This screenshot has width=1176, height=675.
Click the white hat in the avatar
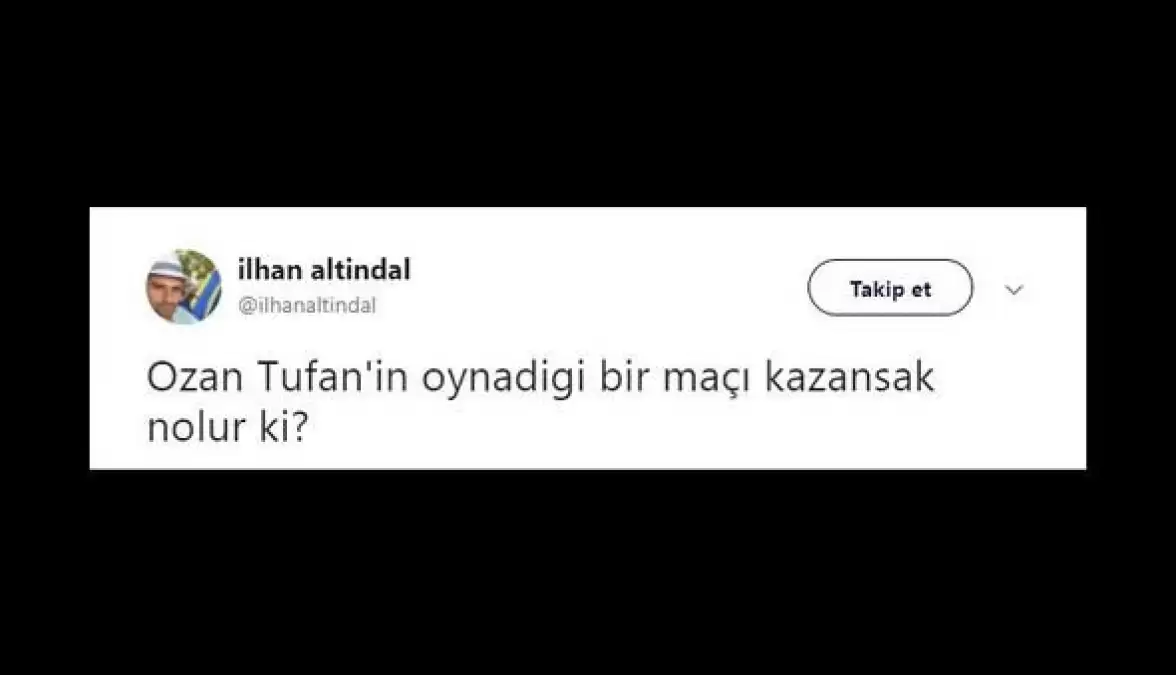click(166, 265)
